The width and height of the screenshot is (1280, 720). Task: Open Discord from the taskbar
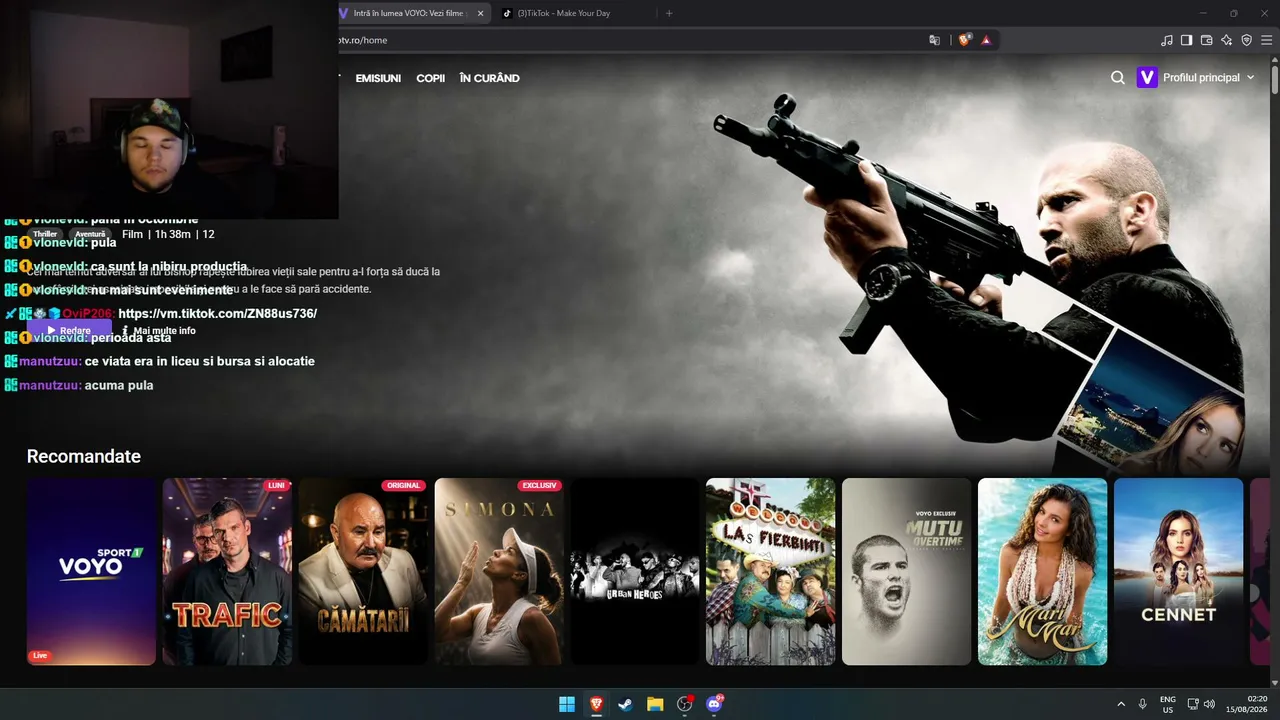[x=714, y=704]
